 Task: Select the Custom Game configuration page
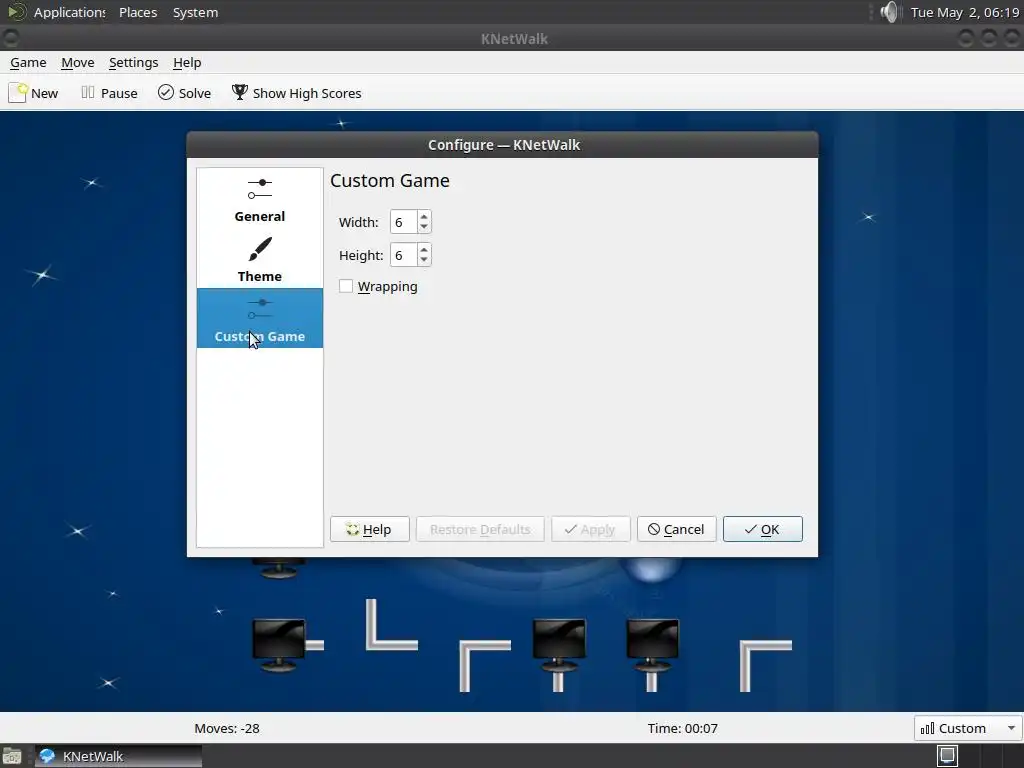point(260,318)
